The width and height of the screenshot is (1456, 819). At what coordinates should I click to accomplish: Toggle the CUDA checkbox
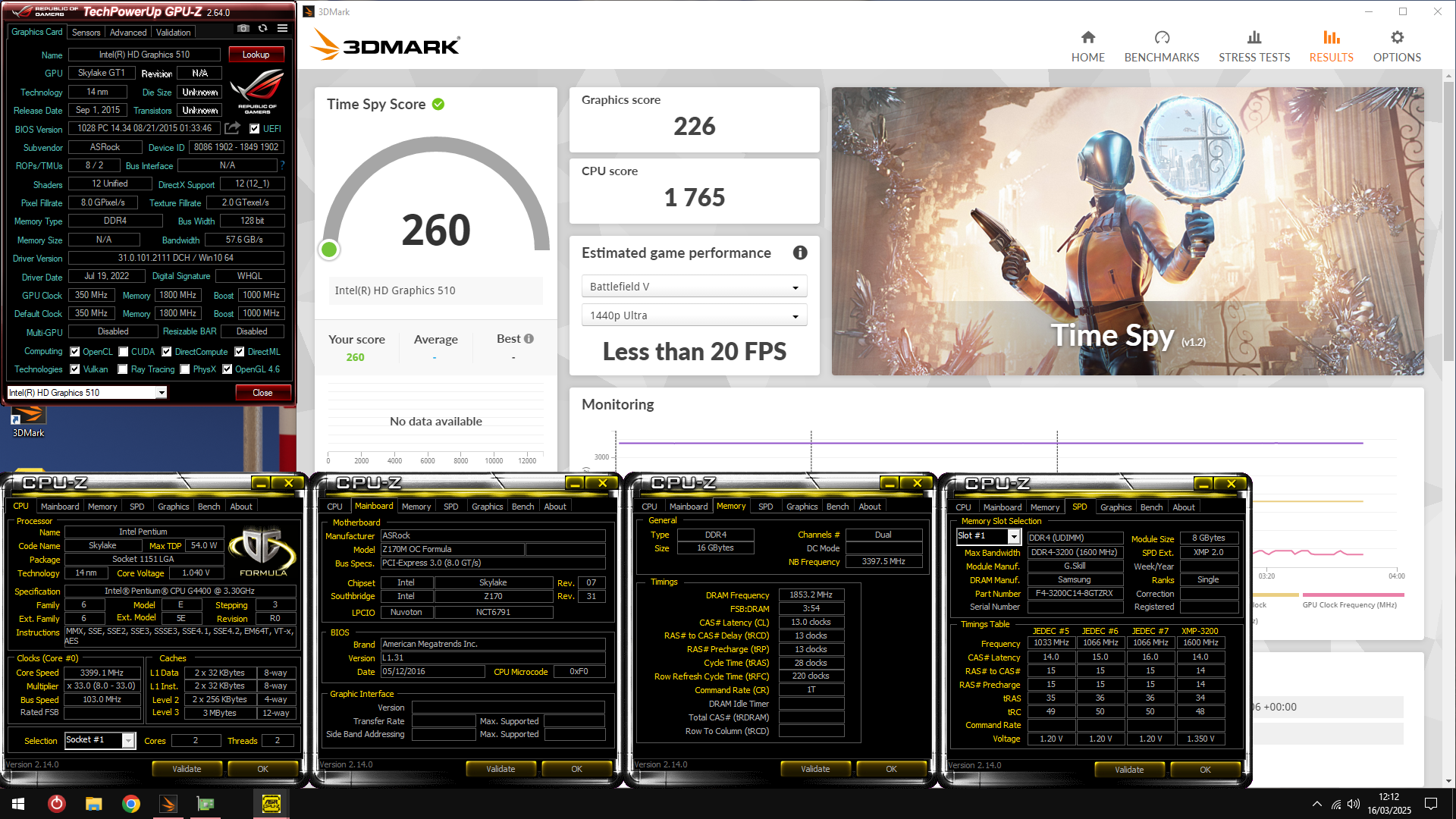[x=123, y=352]
